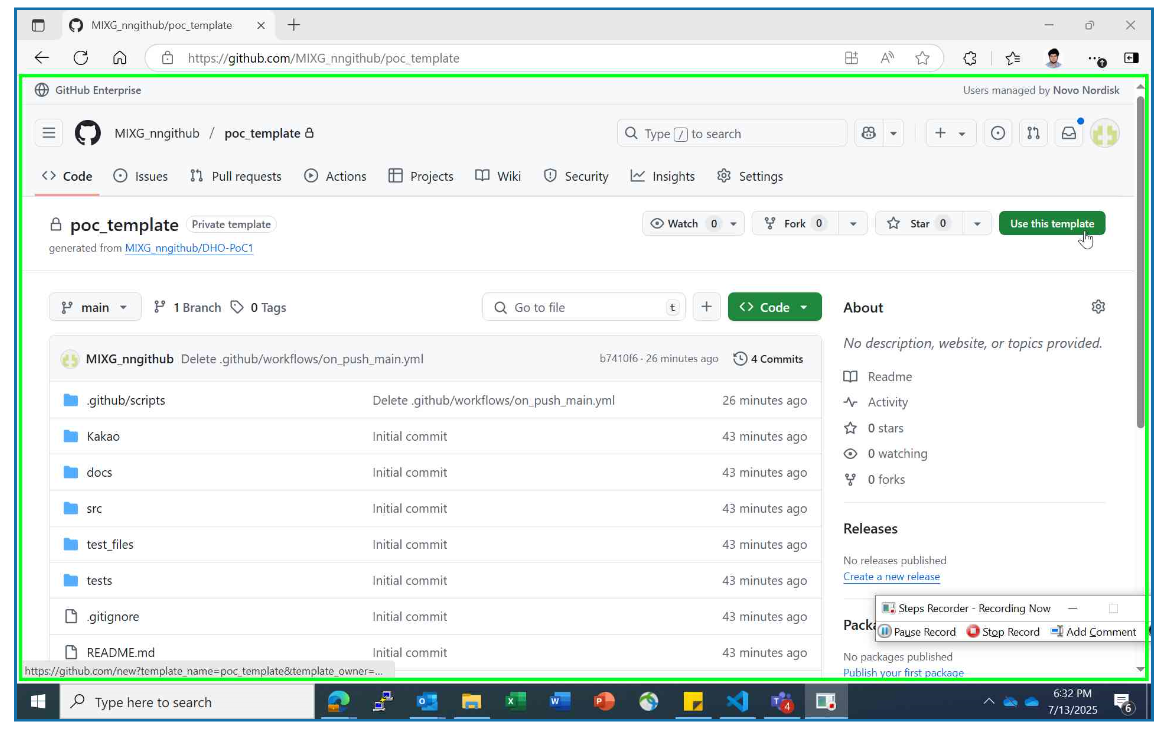Open the 1 Branch link

coord(187,307)
